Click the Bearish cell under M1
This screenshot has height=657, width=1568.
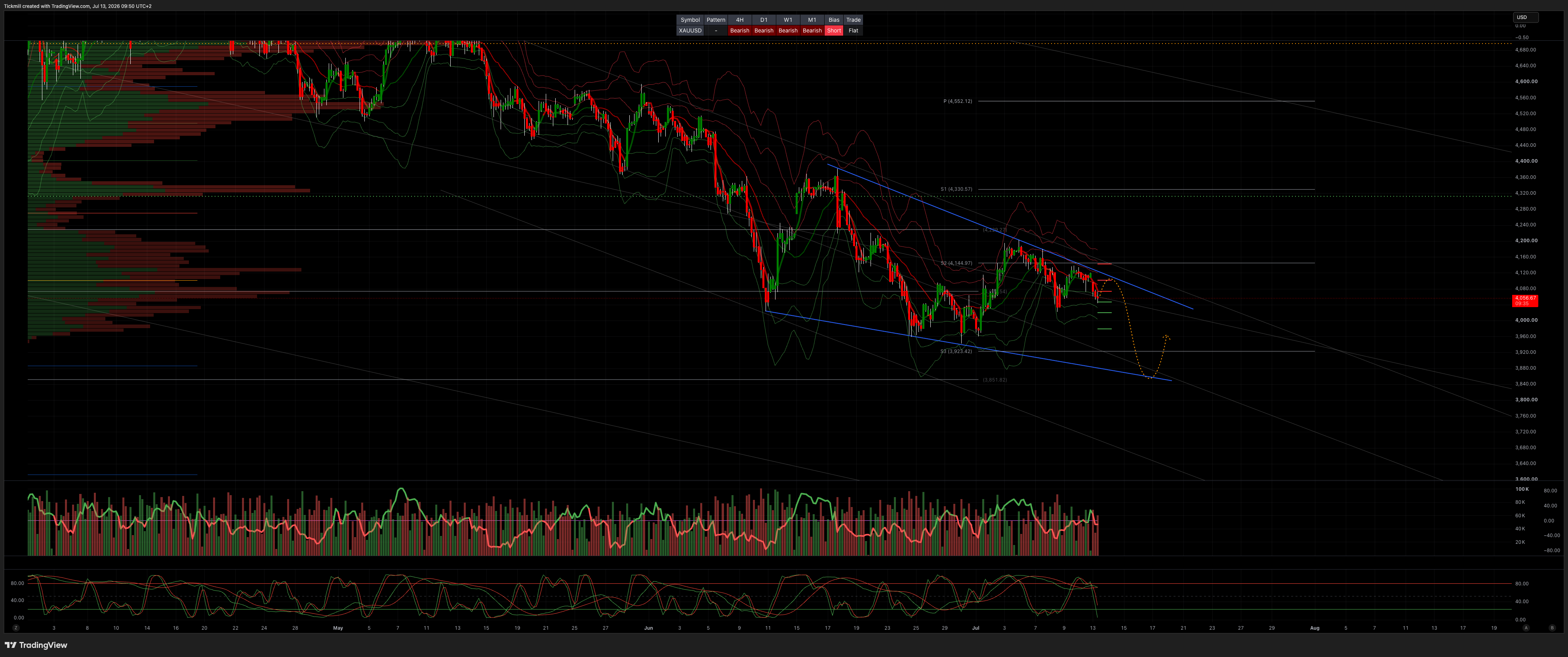(x=812, y=30)
